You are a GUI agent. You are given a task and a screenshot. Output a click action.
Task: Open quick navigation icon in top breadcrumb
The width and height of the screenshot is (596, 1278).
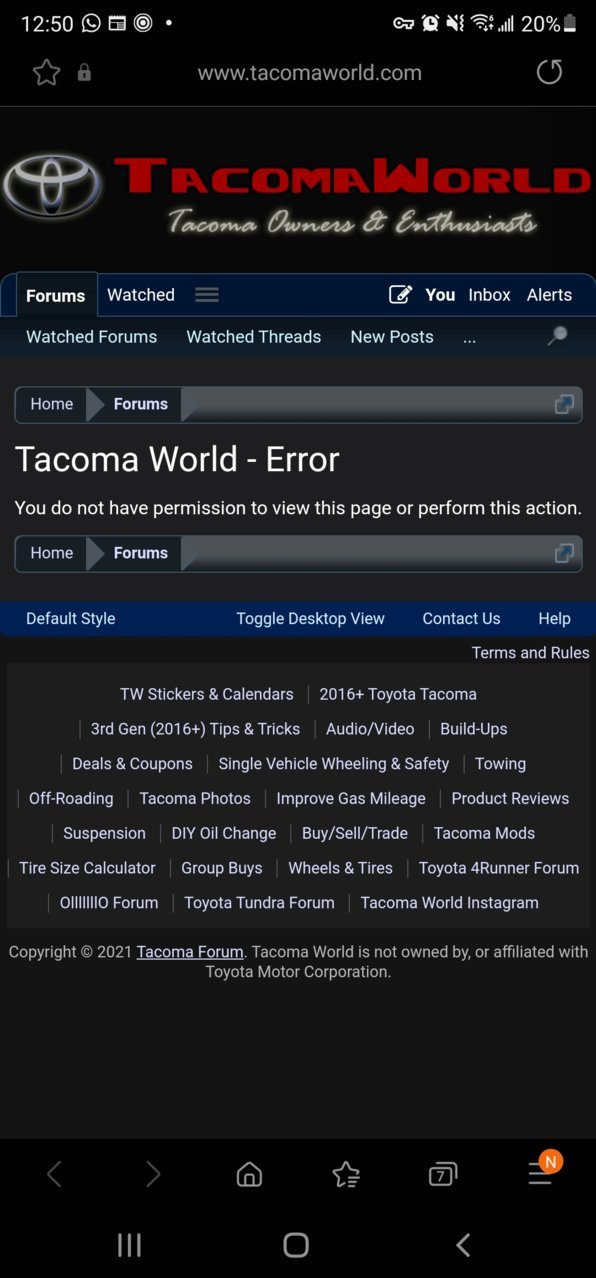564,404
